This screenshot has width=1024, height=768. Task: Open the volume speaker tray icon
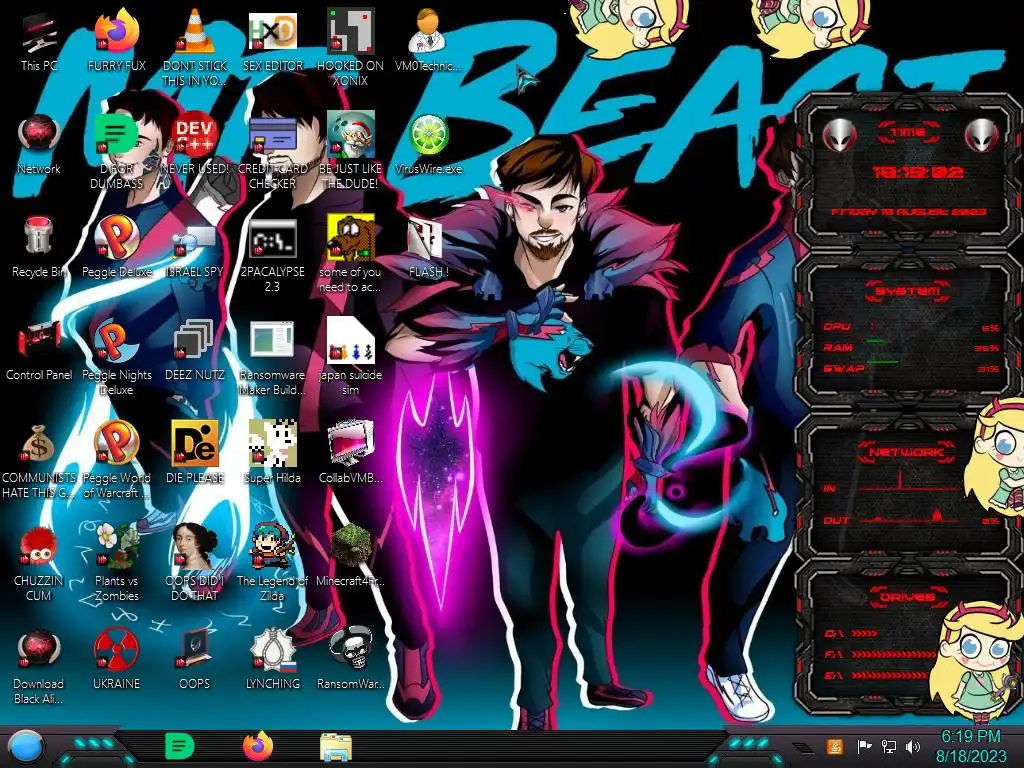click(x=913, y=746)
